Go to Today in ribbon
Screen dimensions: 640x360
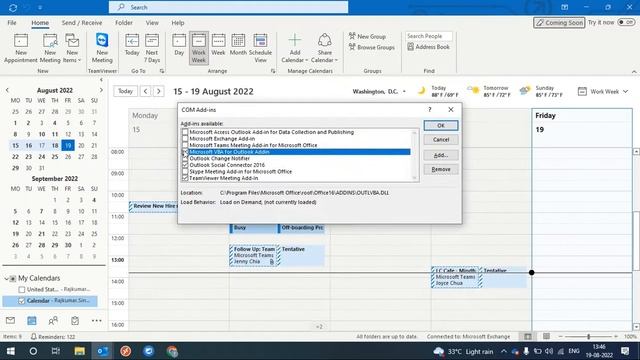(132, 45)
